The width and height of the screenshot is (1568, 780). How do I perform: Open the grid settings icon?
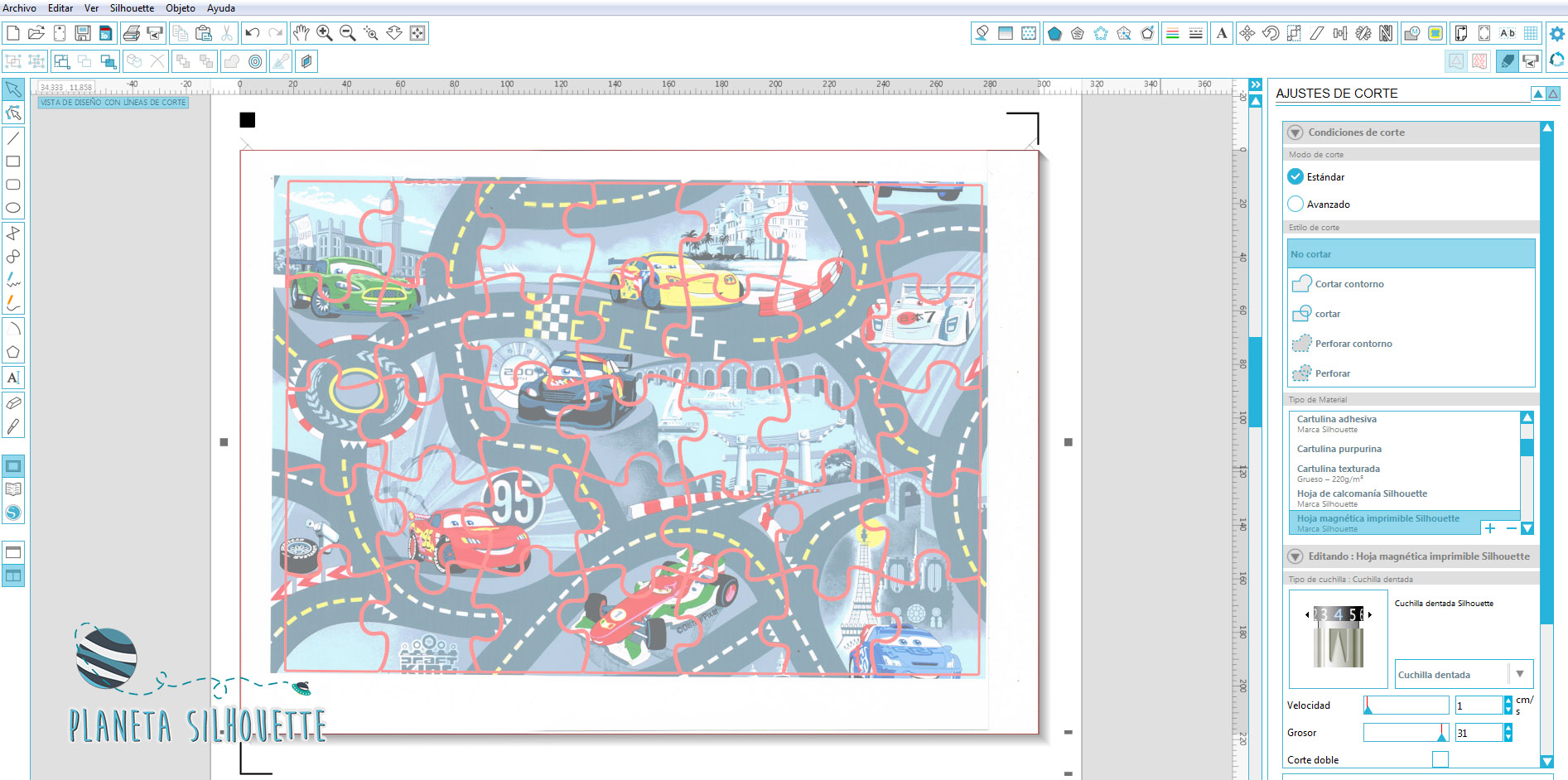[x=1531, y=33]
